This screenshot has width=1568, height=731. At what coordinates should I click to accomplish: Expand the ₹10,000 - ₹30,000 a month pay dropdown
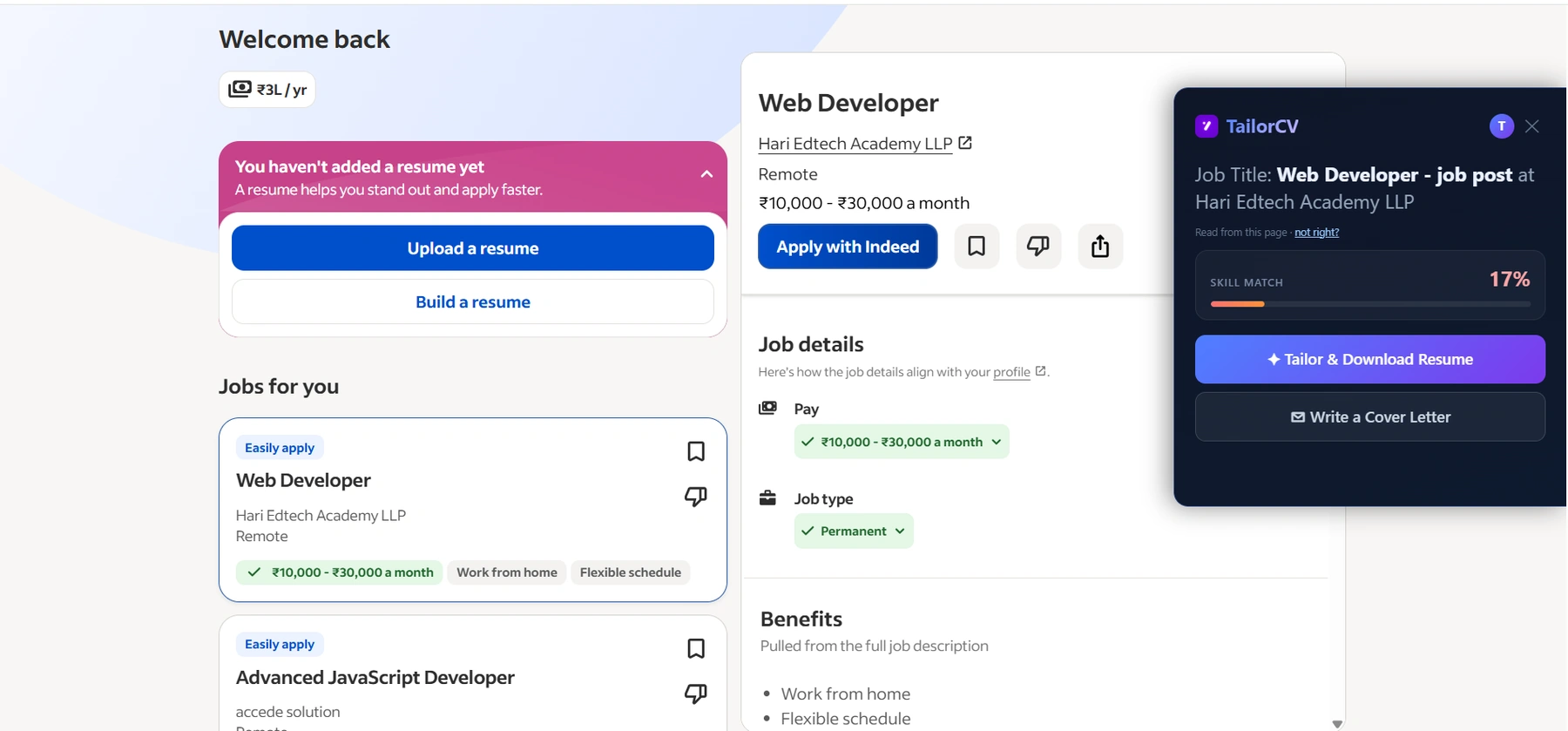(902, 442)
